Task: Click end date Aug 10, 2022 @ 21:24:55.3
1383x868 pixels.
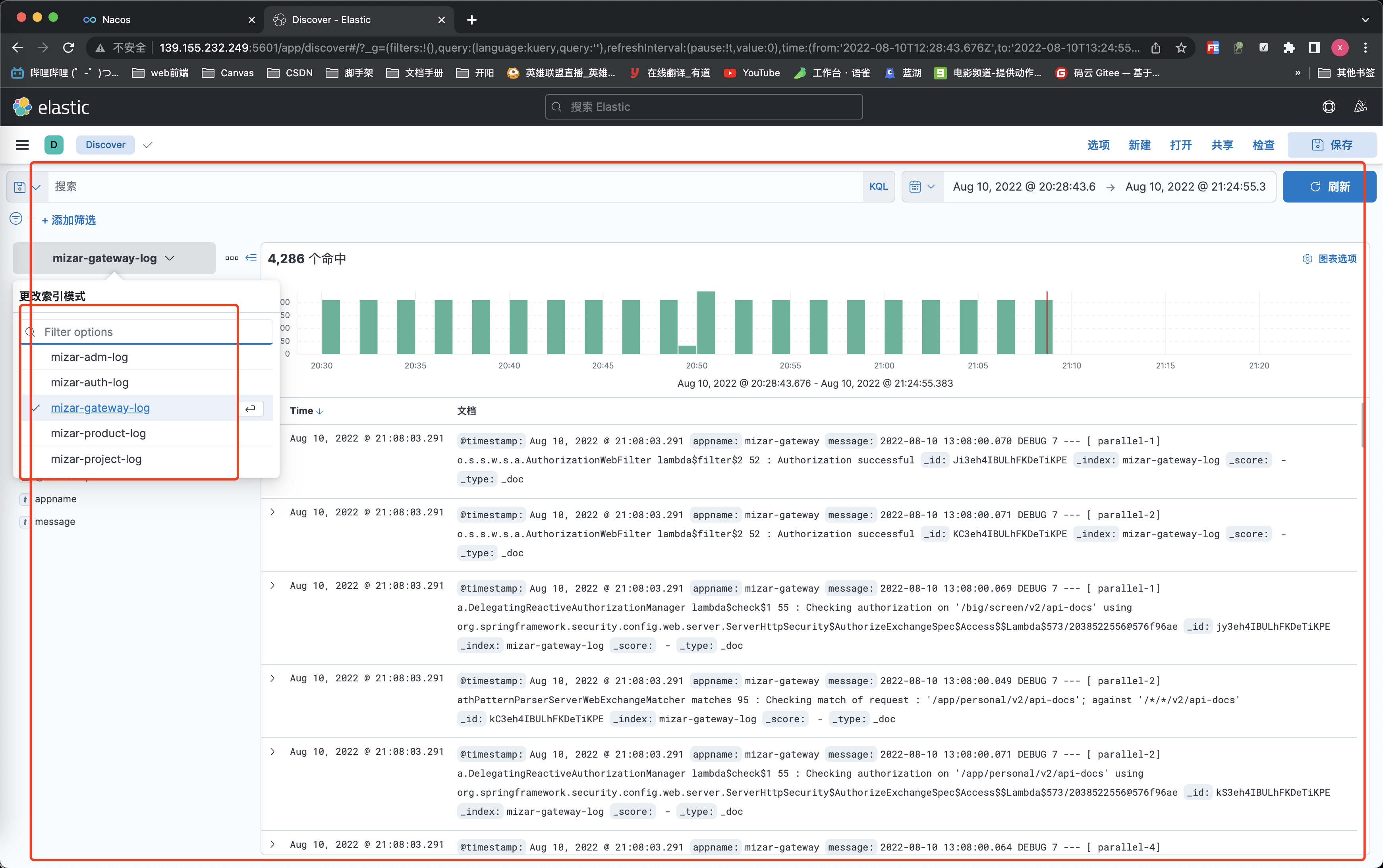Action: coord(1195,187)
